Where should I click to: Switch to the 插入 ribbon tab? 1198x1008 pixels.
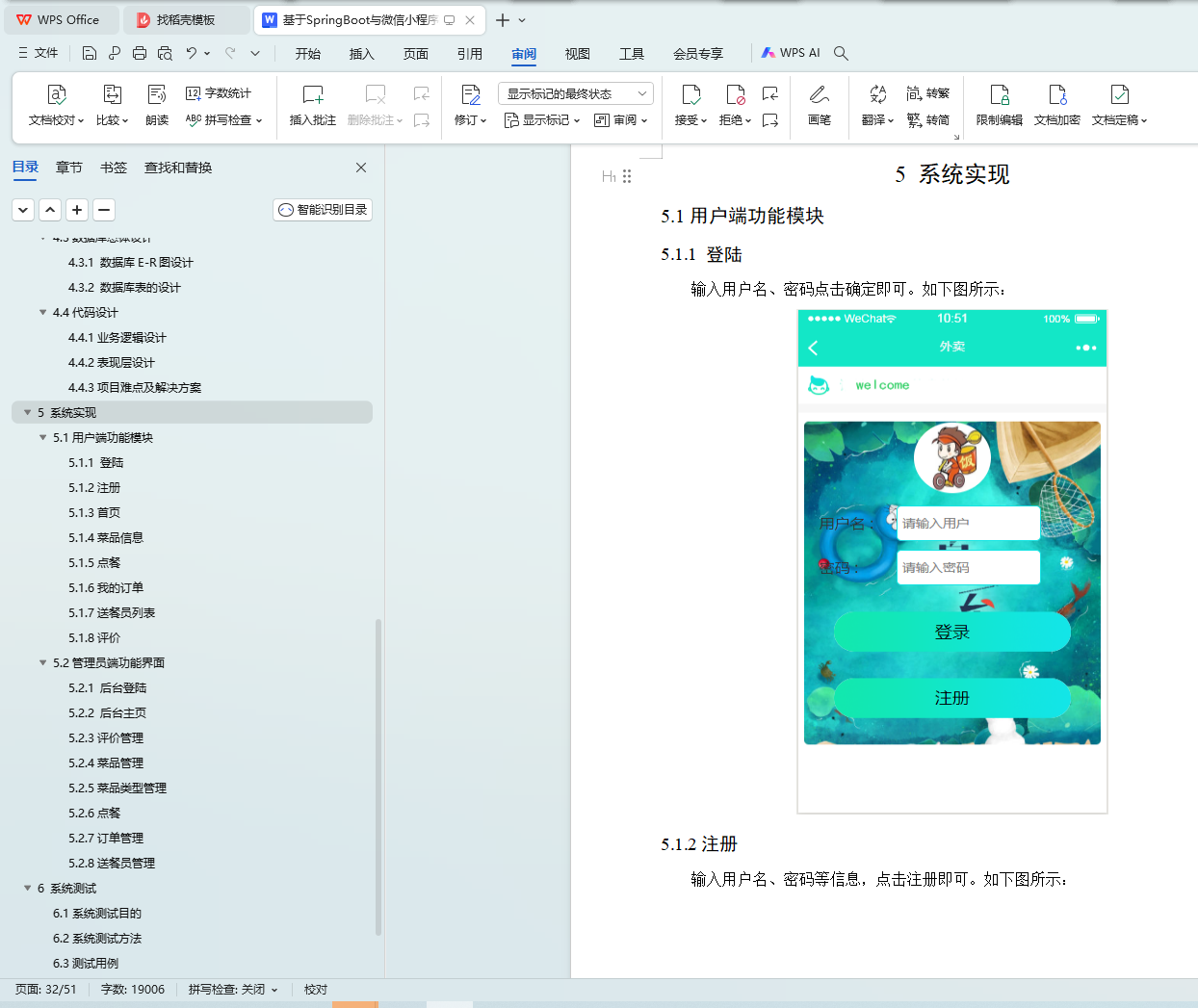tap(362, 54)
